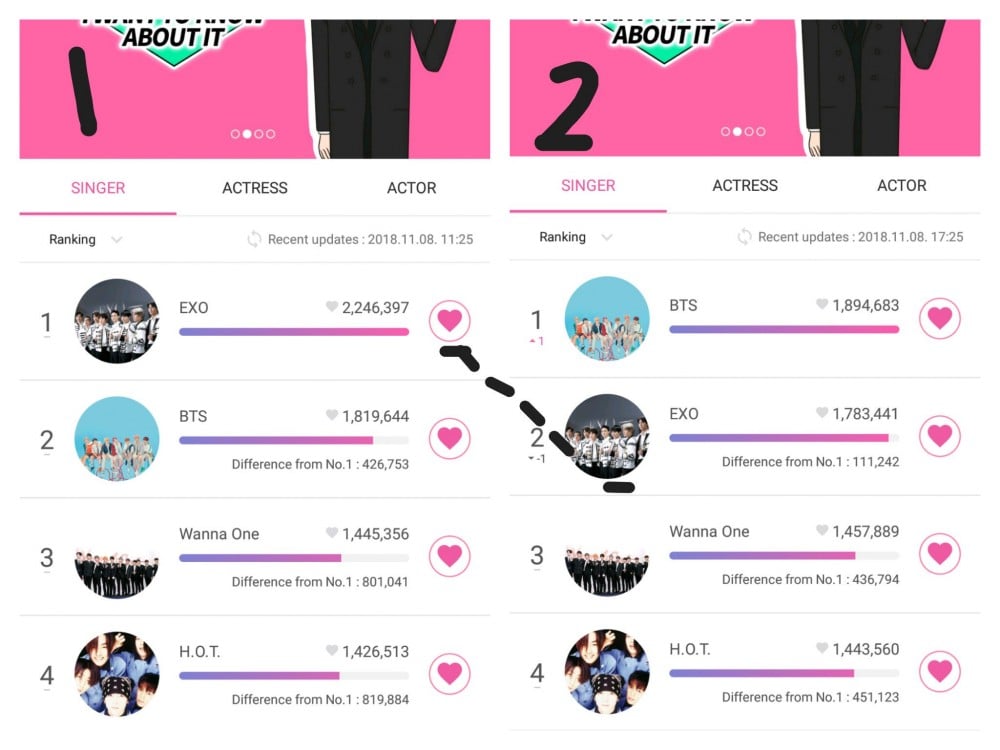
Task: Vote with heart for H.O.T. in left panel
Action: [x=450, y=673]
